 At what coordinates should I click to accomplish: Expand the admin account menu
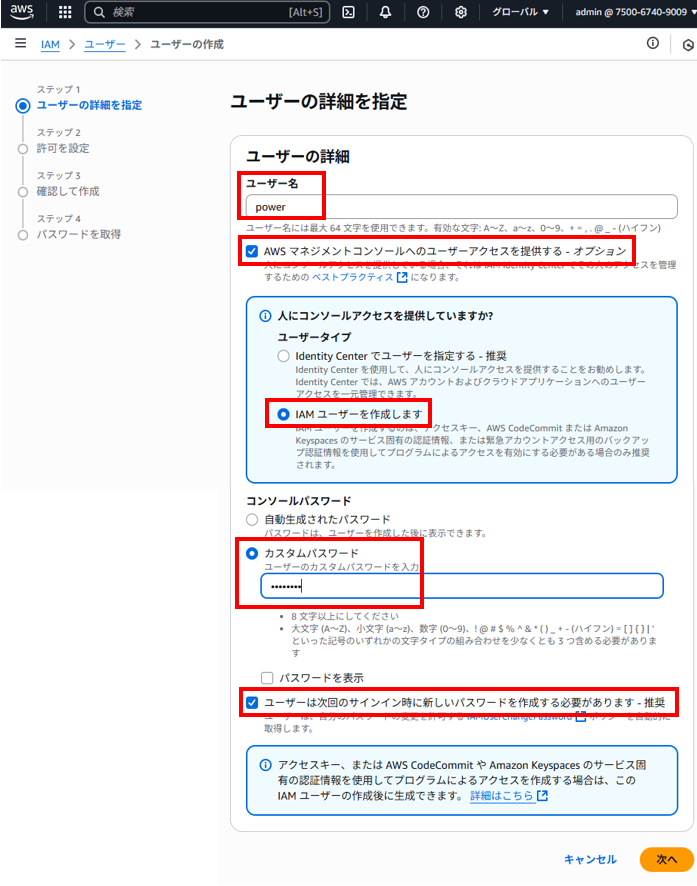coord(635,12)
